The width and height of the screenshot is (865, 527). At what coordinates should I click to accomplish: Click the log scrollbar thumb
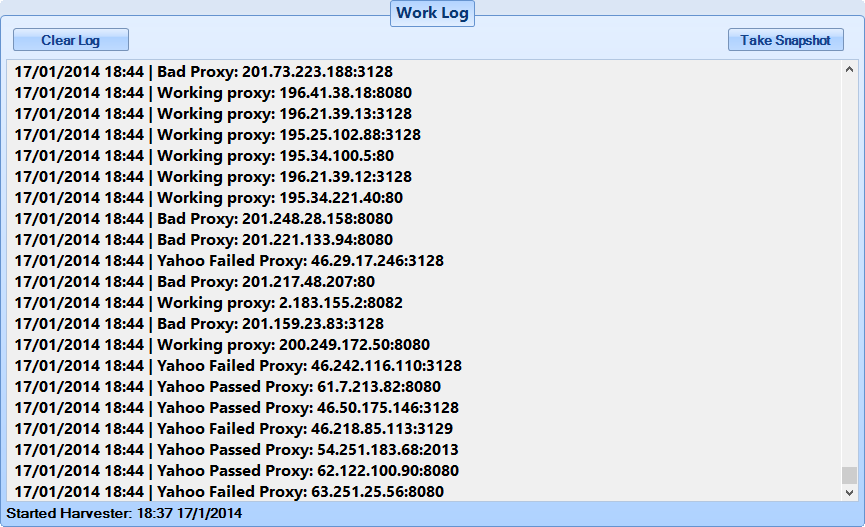coord(849,475)
